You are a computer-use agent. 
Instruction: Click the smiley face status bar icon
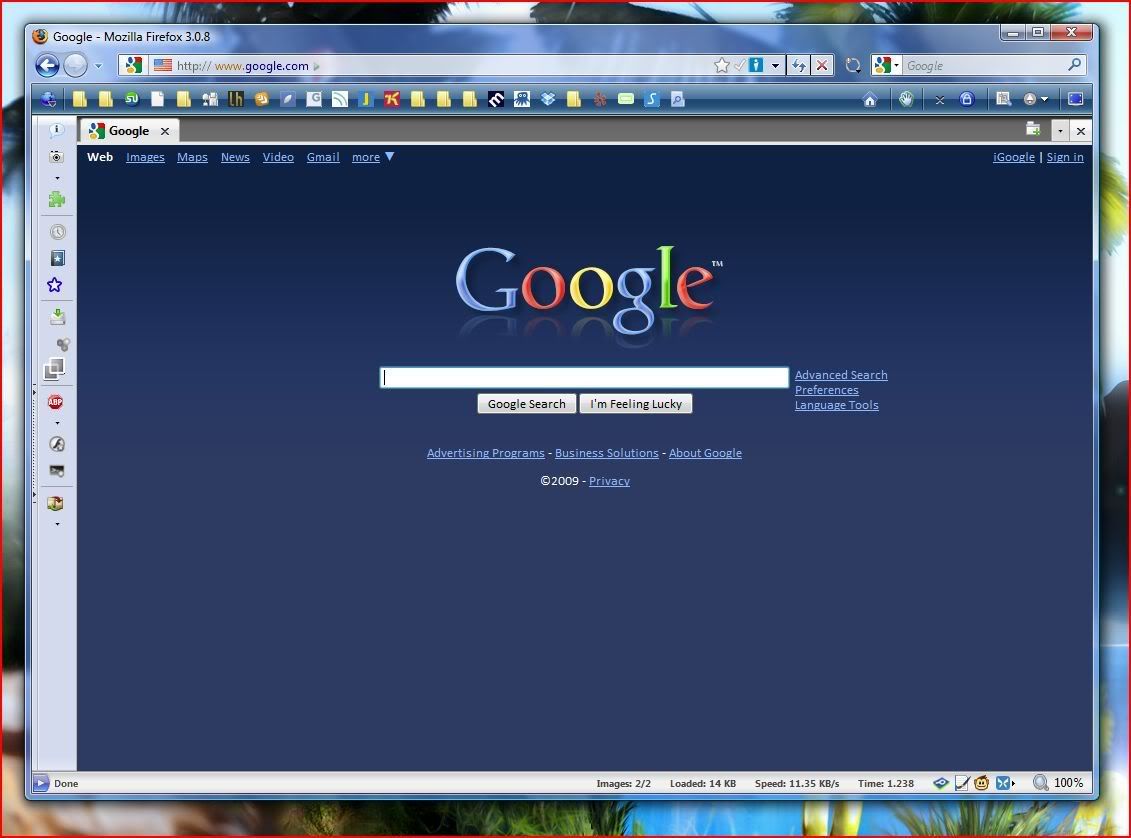981,782
